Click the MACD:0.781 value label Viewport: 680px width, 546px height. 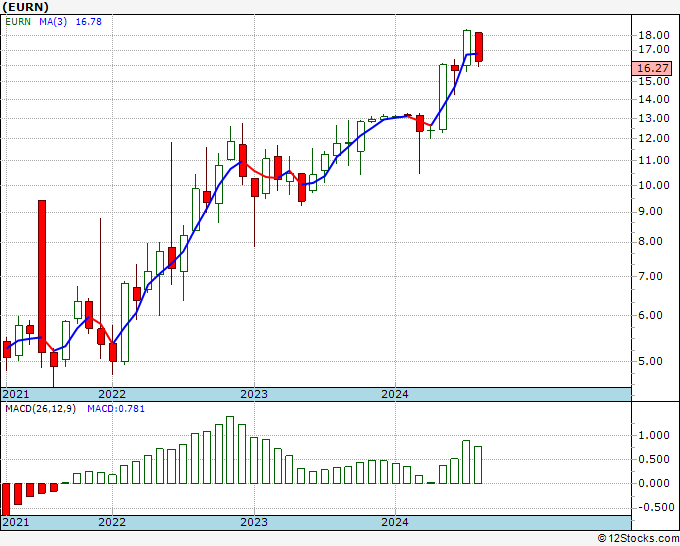116,409
